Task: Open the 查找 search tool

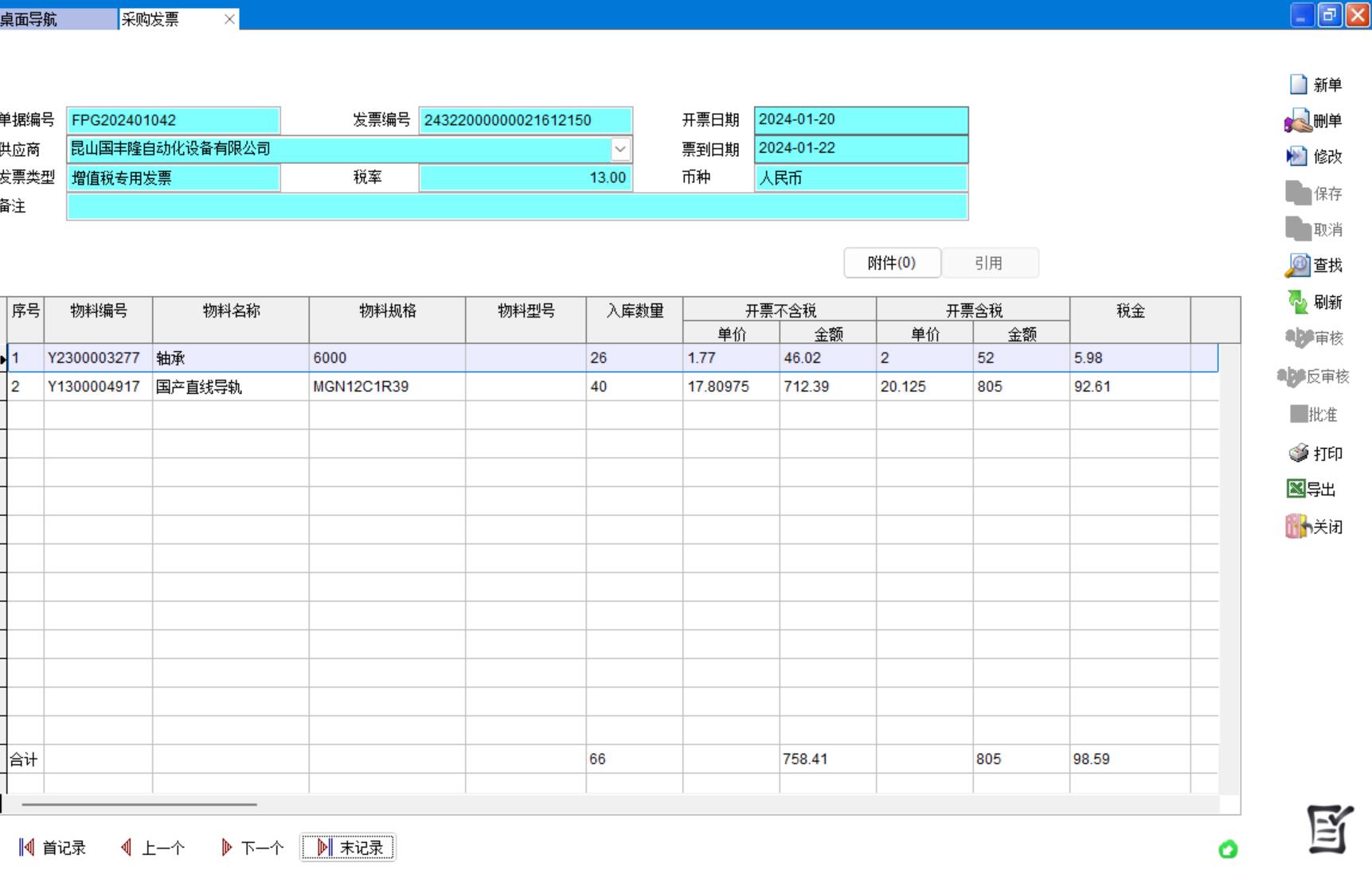Action: pos(1298,265)
